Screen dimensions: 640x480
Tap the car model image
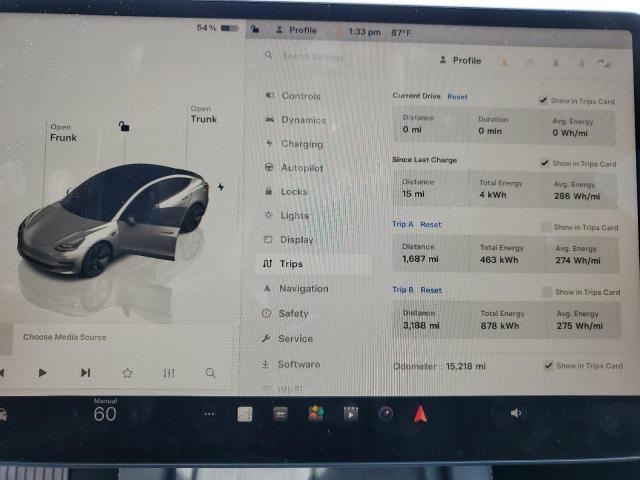[x=113, y=220]
